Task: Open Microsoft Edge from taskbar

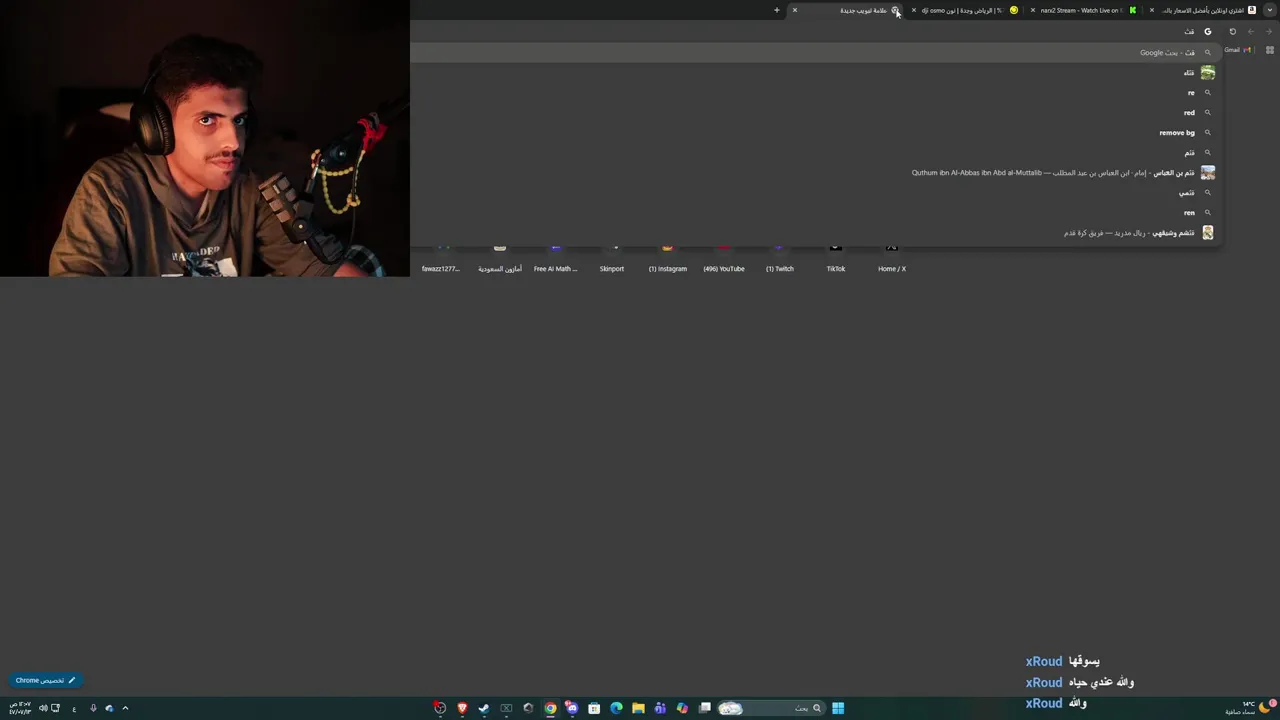Action: [616, 708]
